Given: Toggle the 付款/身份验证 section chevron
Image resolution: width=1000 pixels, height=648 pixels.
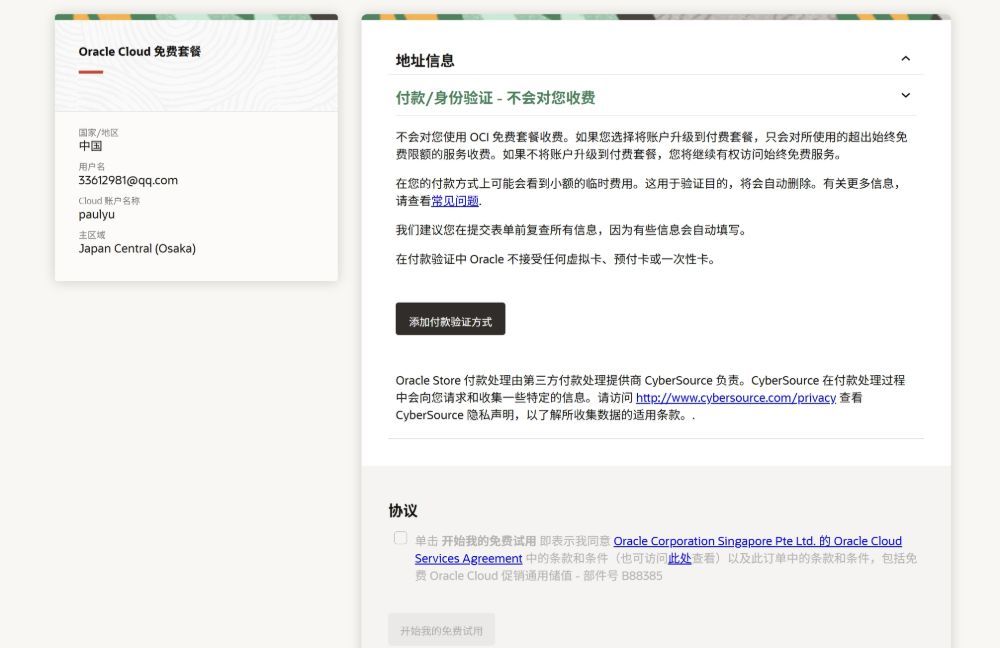Looking at the screenshot, I should [x=905, y=96].
